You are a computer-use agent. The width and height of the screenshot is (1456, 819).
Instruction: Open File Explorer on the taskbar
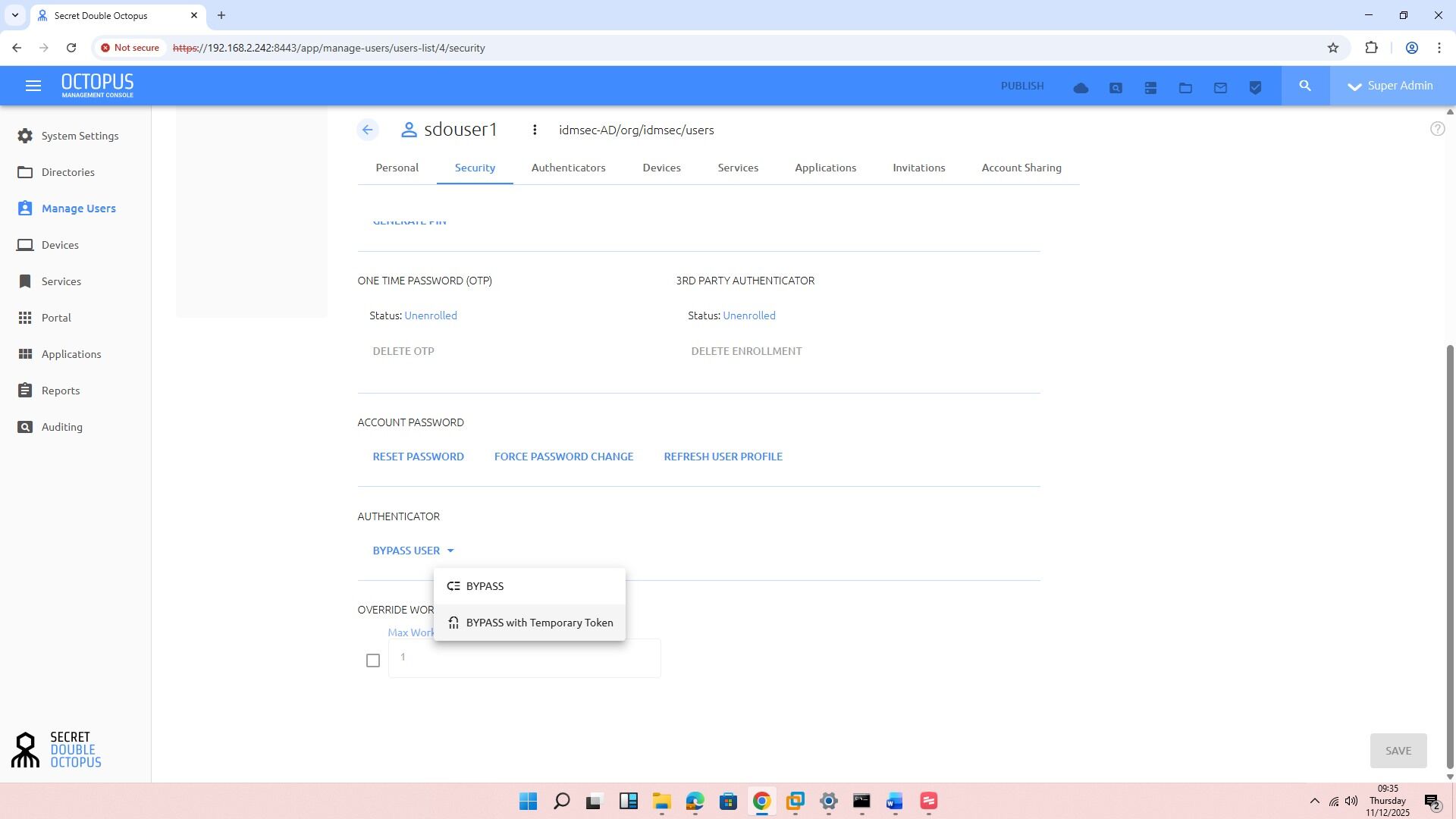click(661, 802)
